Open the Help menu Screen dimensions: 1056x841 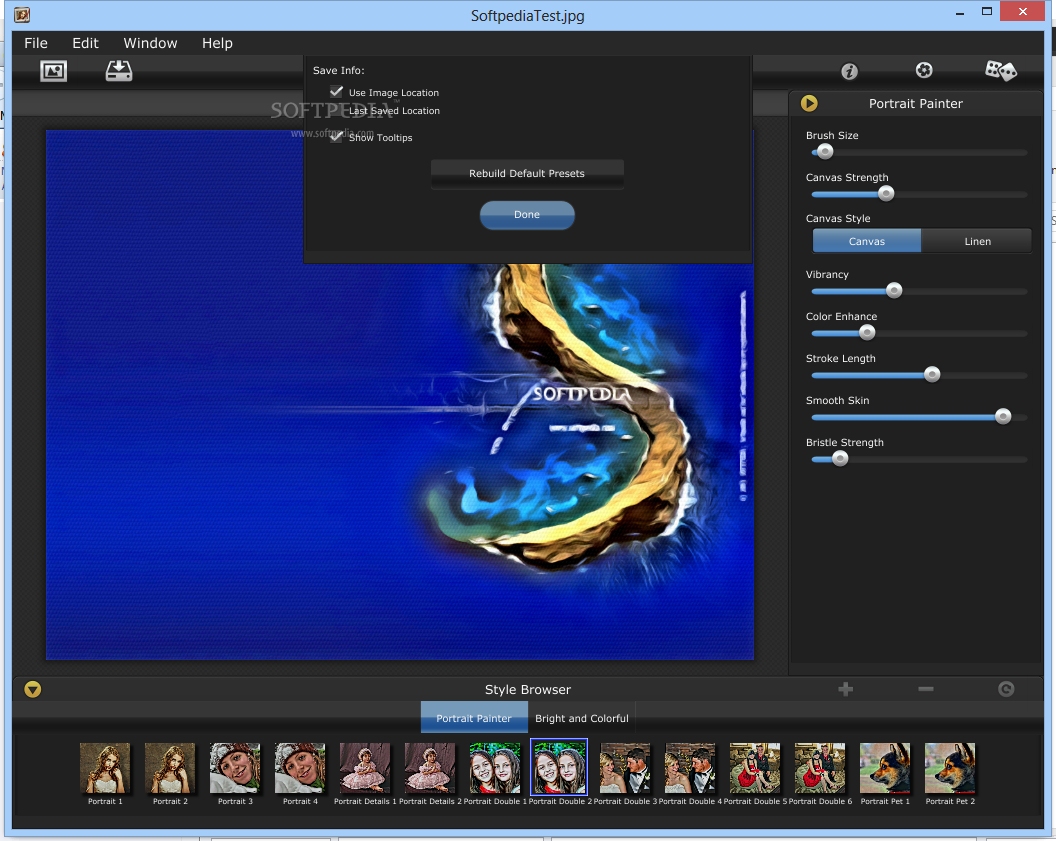click(217, 43)
